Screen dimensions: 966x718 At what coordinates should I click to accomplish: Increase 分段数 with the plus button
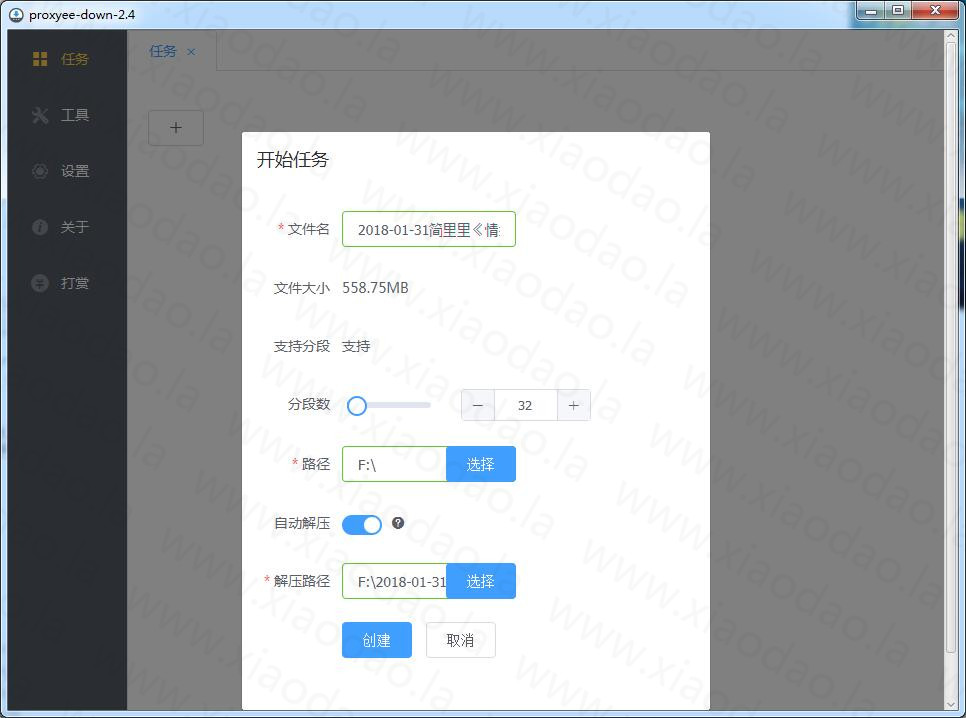(x=574, y=405)
